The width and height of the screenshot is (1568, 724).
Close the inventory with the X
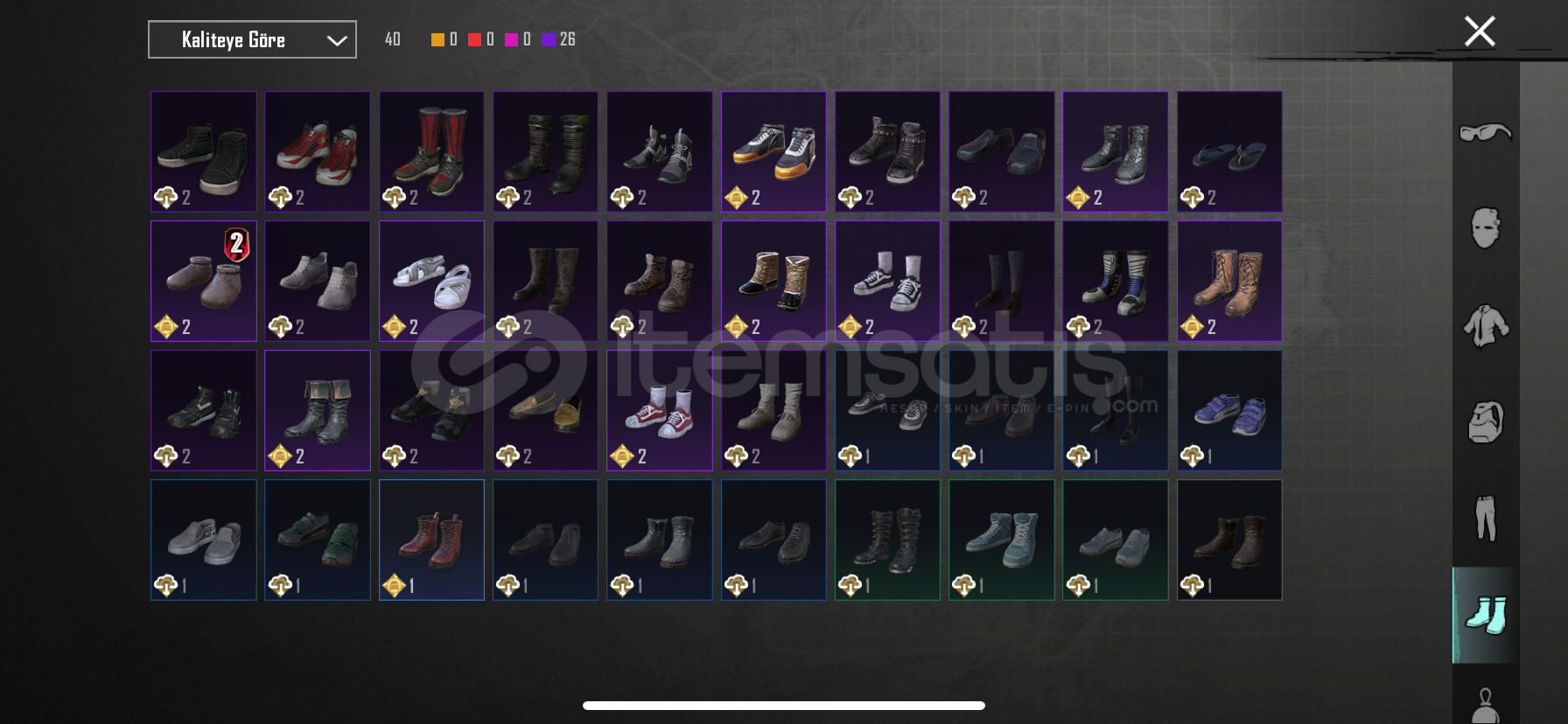pyautogui.click(x=1480, y=31)
